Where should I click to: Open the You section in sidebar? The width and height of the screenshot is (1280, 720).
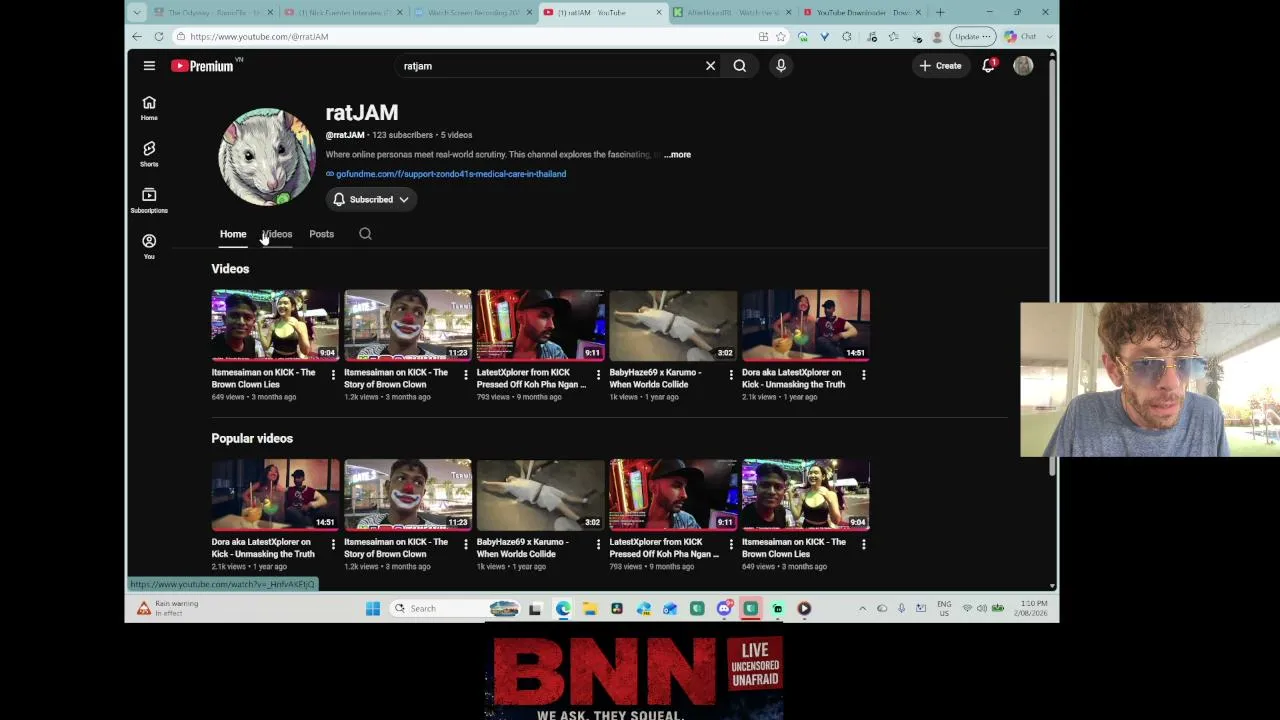[149, 246]
